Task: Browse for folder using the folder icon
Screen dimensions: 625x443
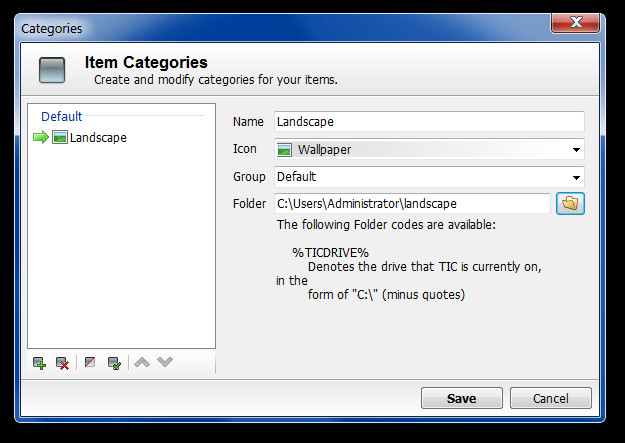Action: (x=569, y=203)
